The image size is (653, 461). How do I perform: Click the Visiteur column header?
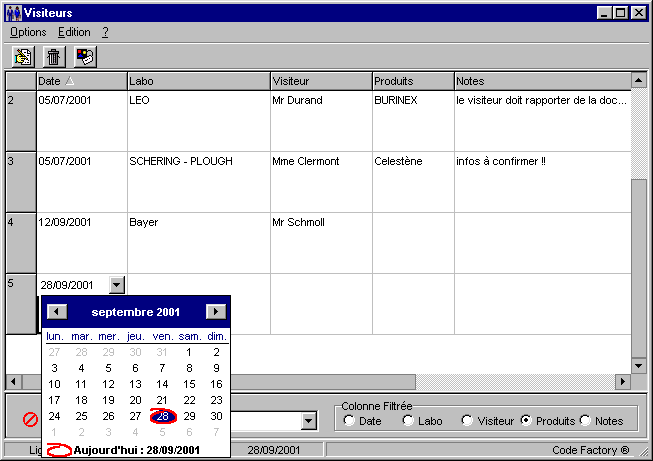(322, 81)
